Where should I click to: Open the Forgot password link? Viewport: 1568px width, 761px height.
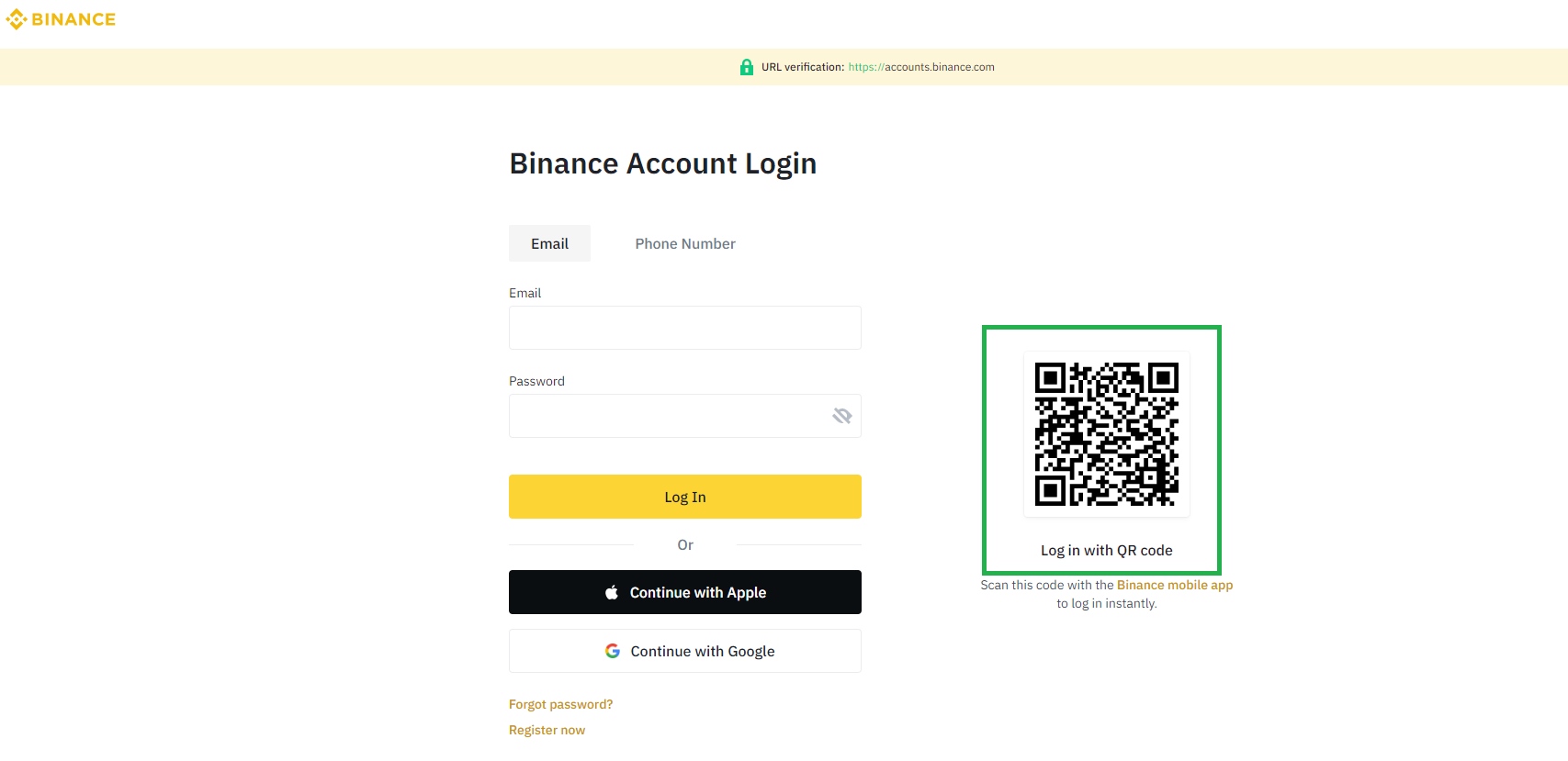pyautogui.click(x=560, y=704)
